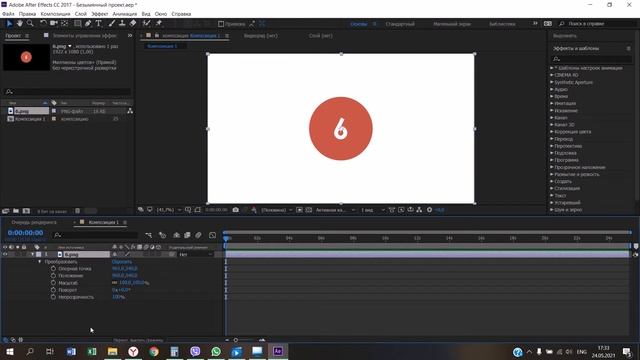
Task: Select the Rectangle shape tool
Action: [78, 24]
